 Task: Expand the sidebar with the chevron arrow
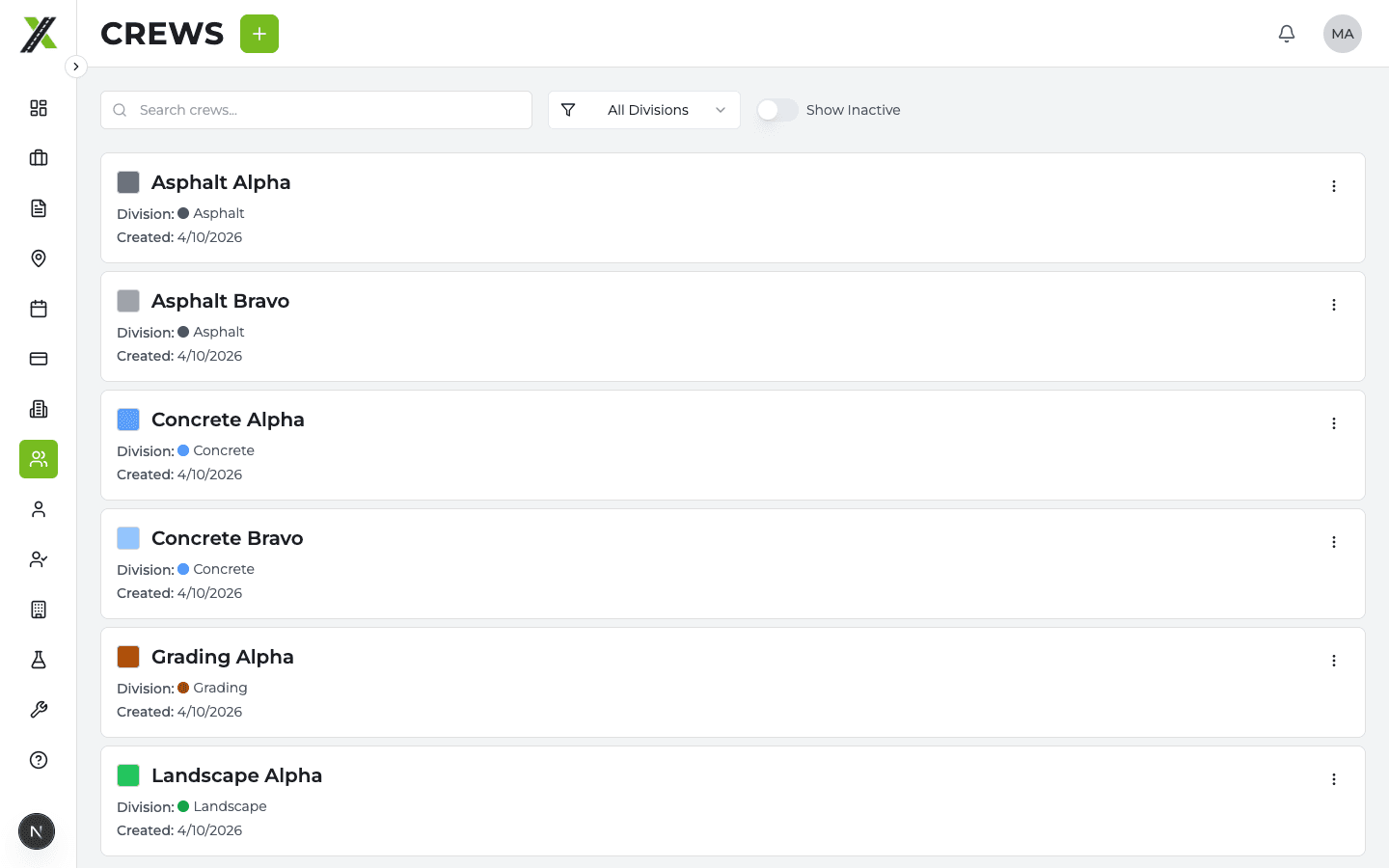pos(76,67)
